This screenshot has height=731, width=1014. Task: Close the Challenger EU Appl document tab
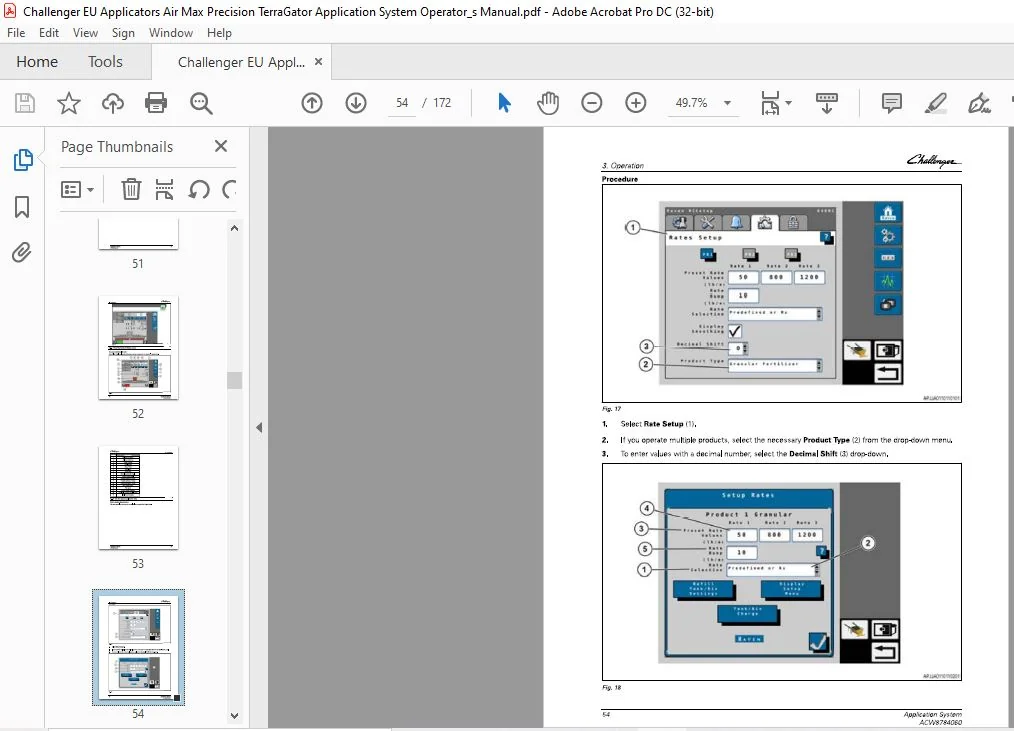tap(318, 61)
